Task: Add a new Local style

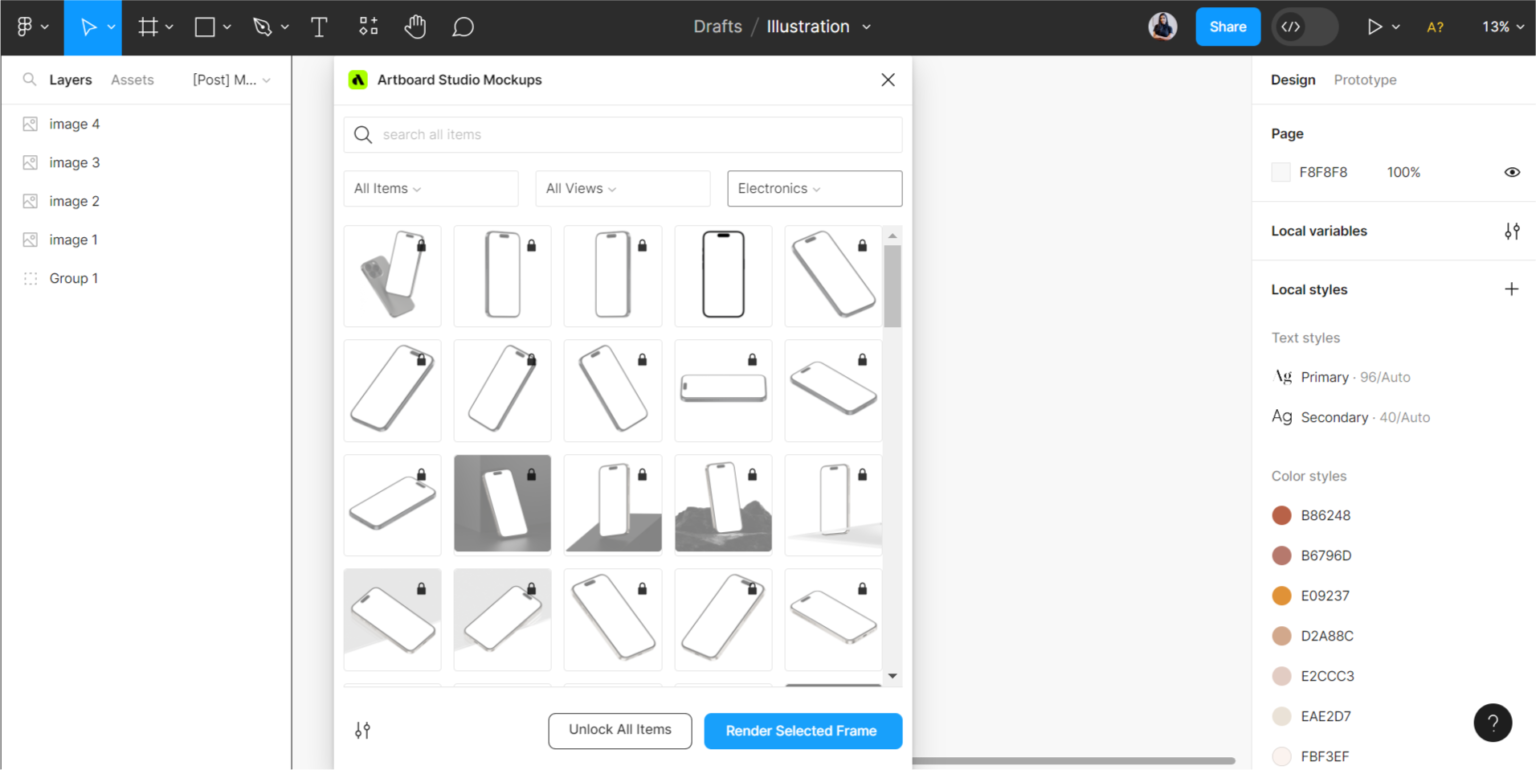Action: click(1511, 289)
